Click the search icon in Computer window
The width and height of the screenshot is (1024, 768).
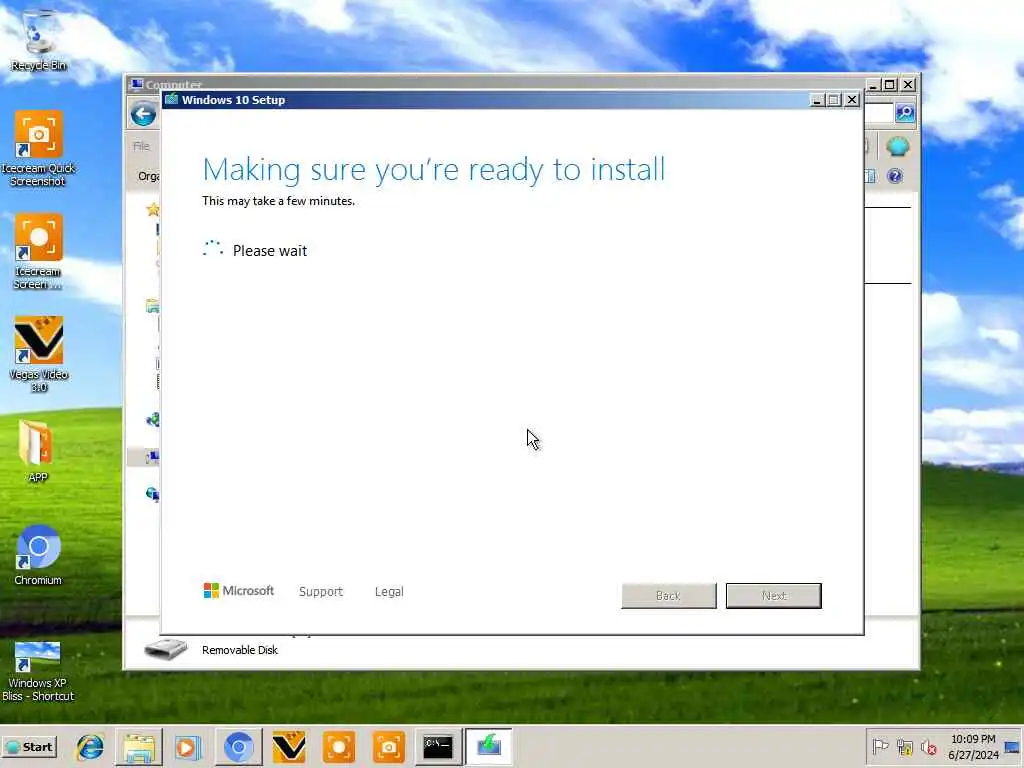[904, 113]
